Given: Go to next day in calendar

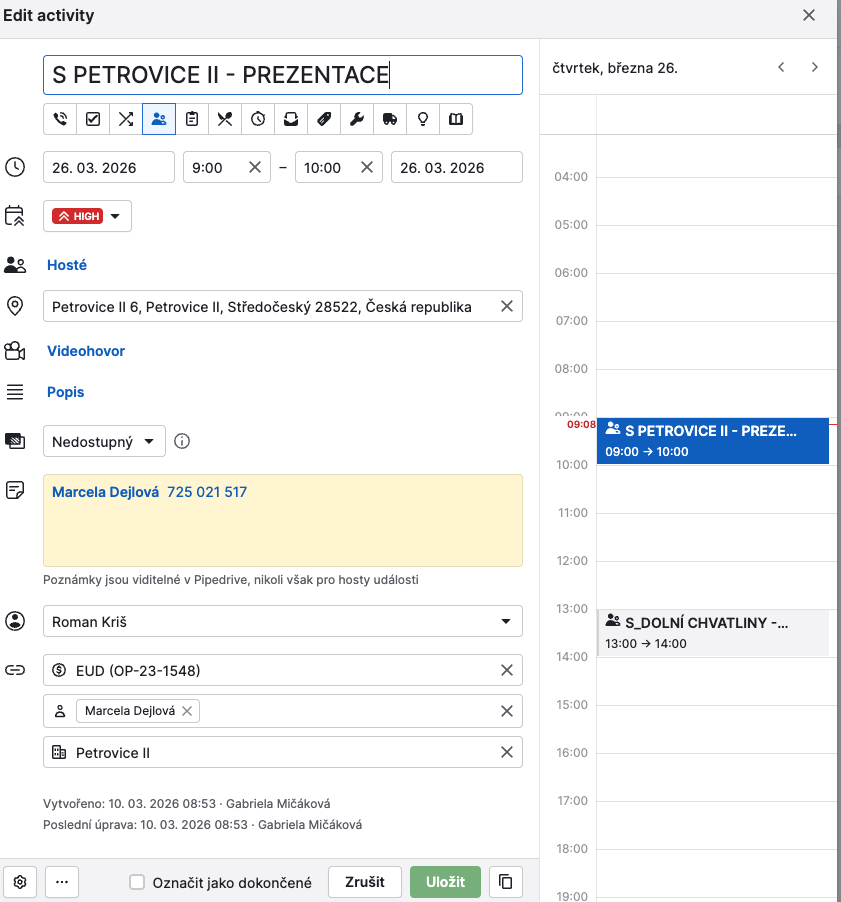Looking at the screenshot, I should coord(814,67).
